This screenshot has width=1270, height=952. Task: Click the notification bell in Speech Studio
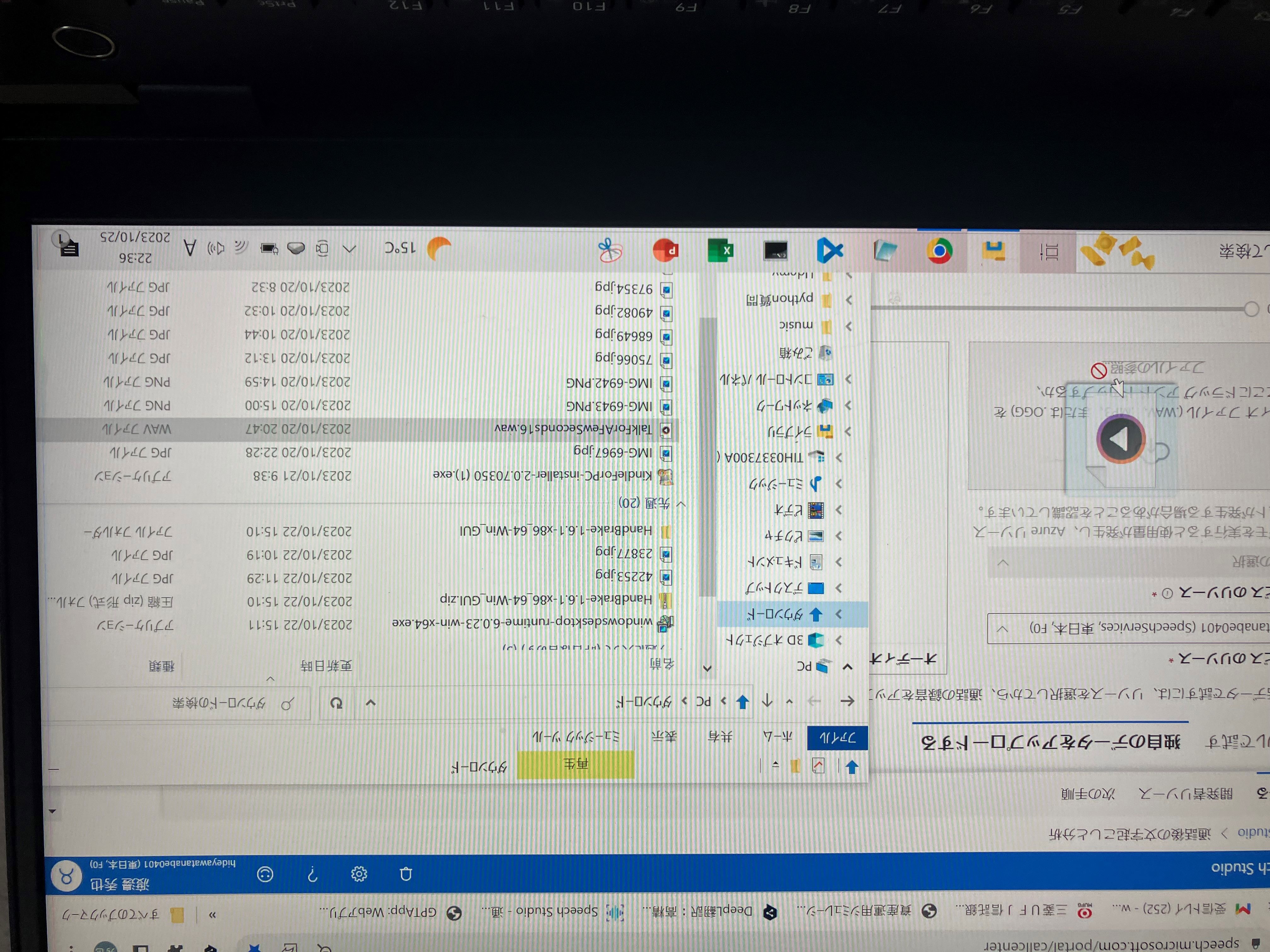(x=406, y=875)
